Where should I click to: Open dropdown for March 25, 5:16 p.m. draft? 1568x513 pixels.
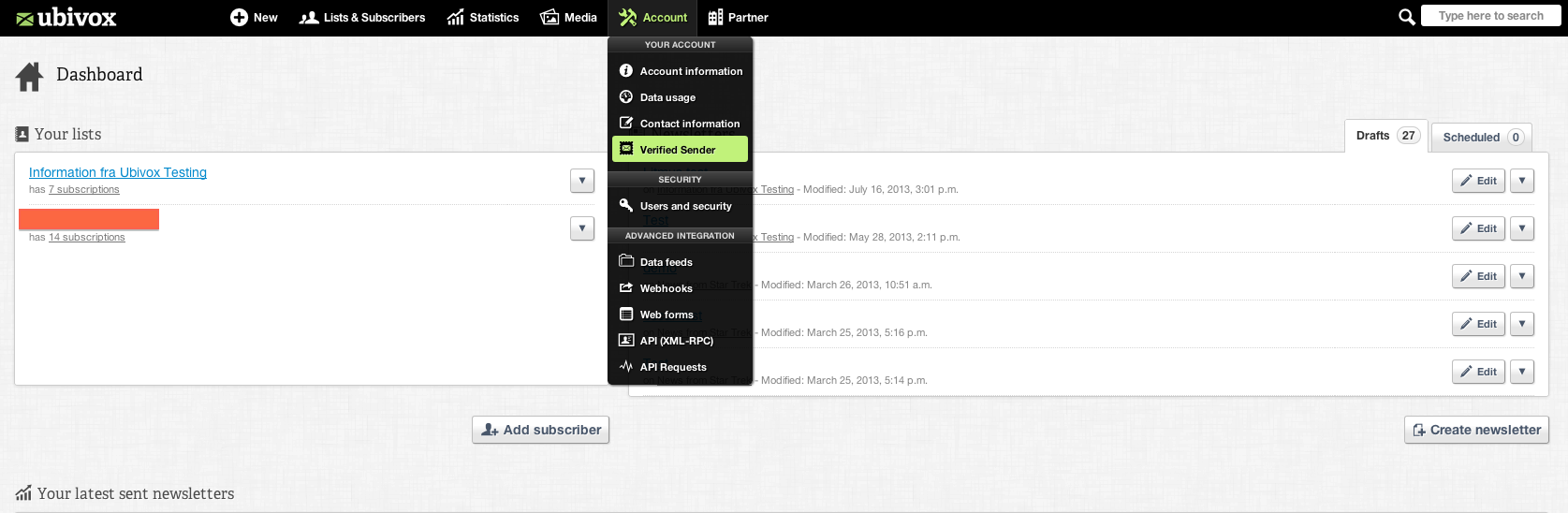click(x=1522, y=324)
